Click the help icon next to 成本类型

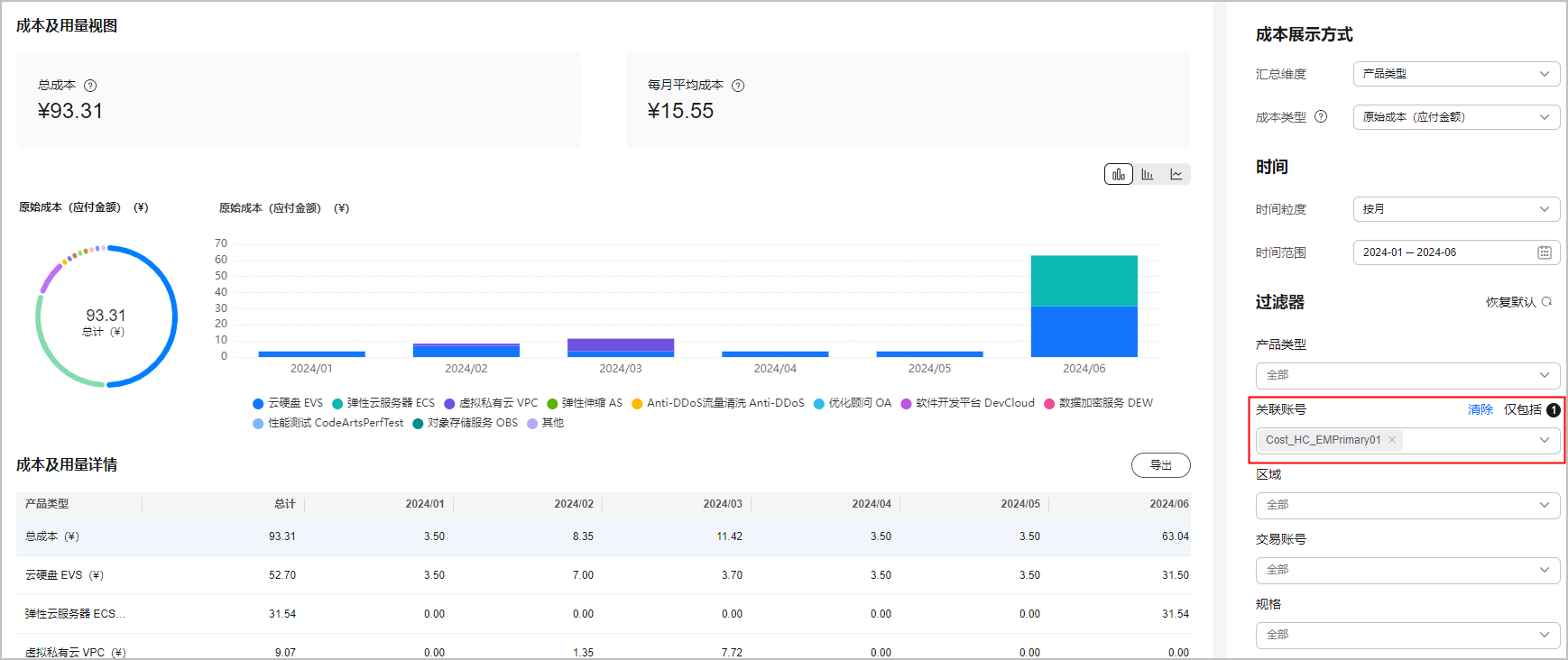[1321, 116]
